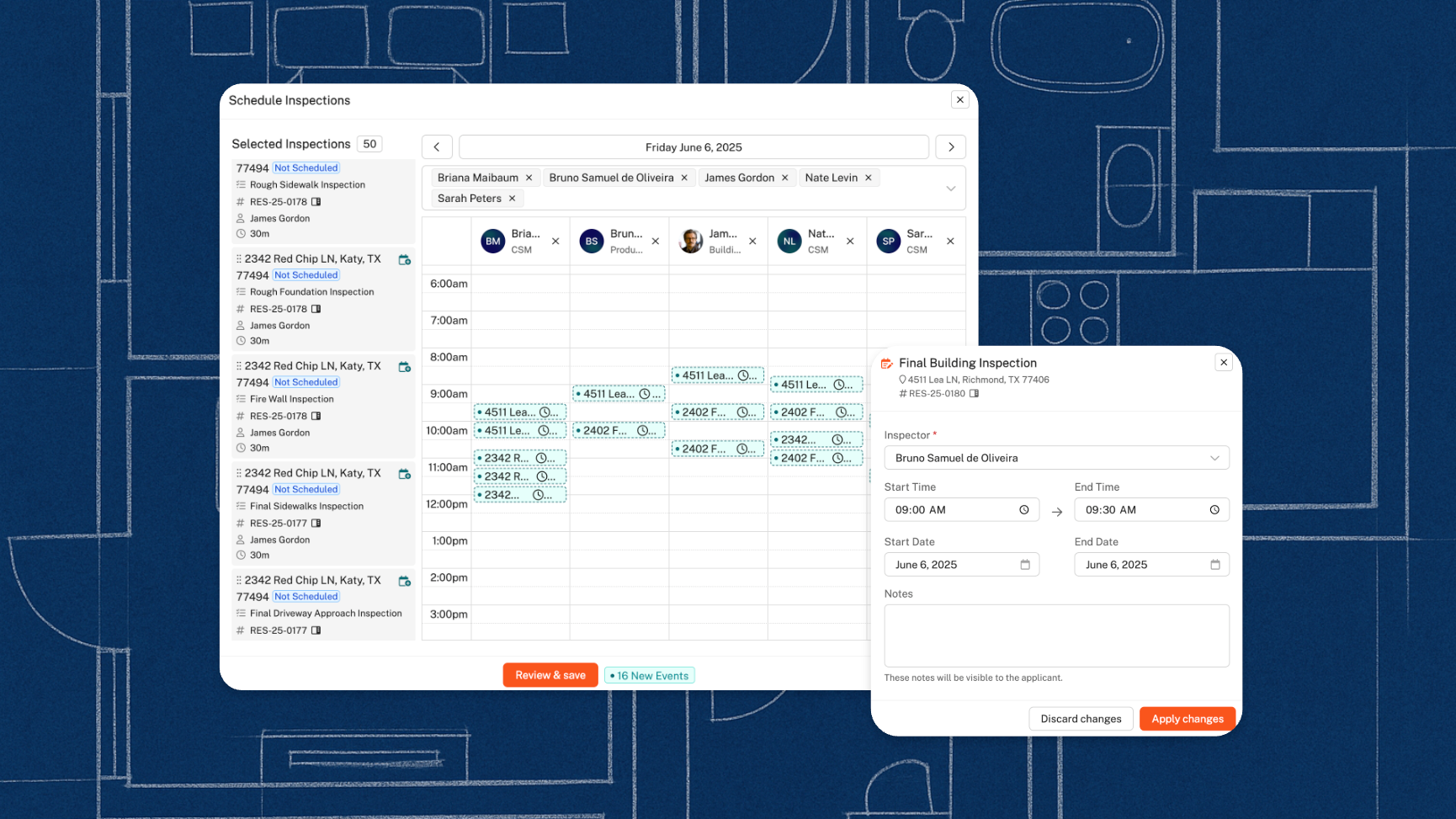Remove the Bruno column from the calendar
The width and height of the screenshot is (1456, 819).
[x=655, y=242]
